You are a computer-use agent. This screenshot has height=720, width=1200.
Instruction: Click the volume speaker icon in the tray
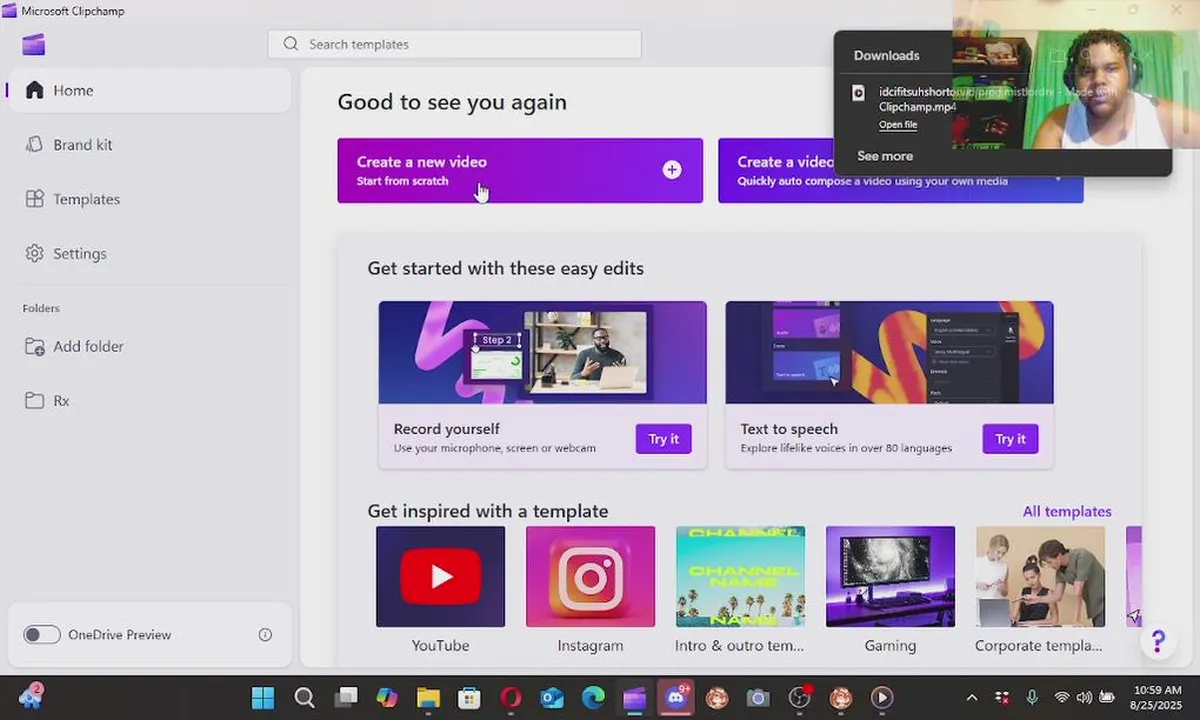point(1084,698)
